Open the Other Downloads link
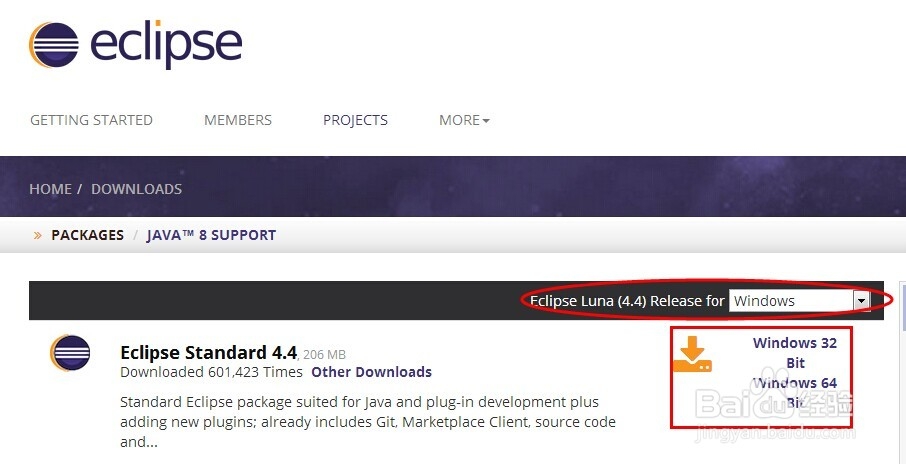 (x=372, y=372)
